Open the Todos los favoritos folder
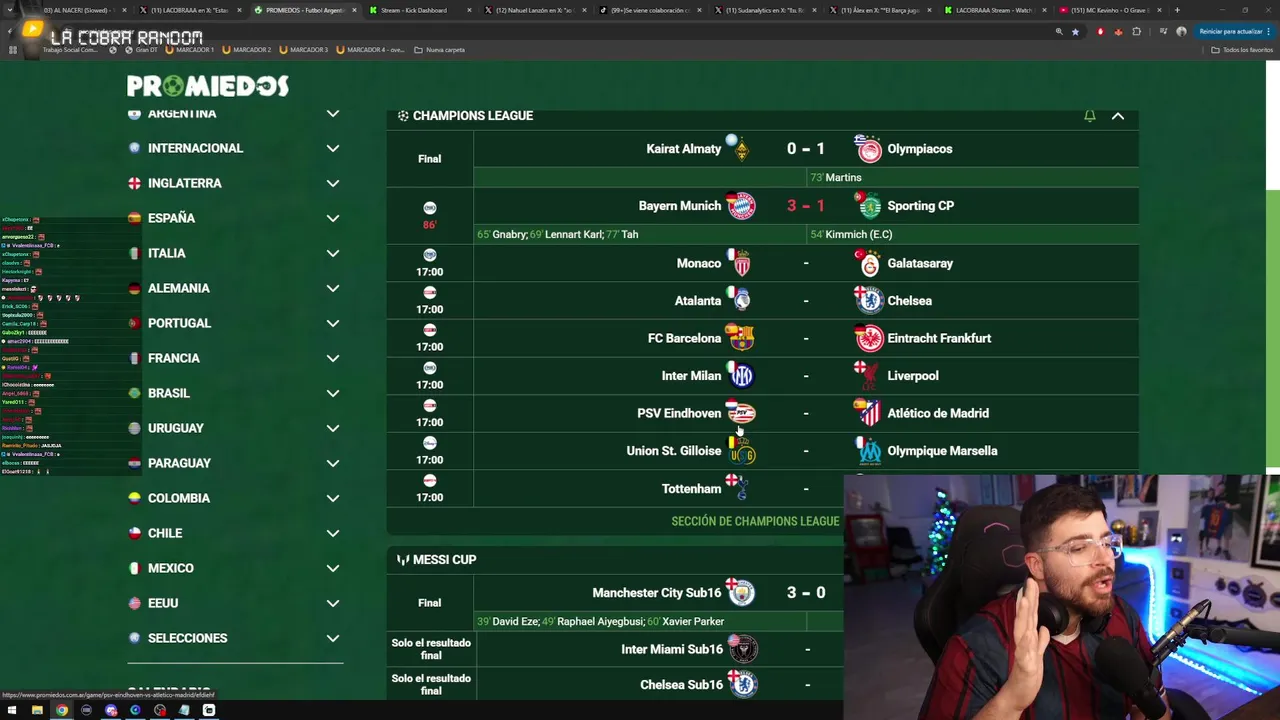This screenshot has height=720, width=1280. (1241, 50)
